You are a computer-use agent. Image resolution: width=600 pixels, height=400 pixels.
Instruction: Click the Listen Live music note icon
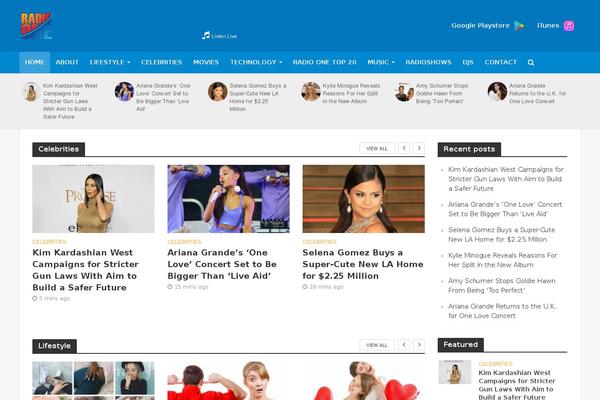206,35
